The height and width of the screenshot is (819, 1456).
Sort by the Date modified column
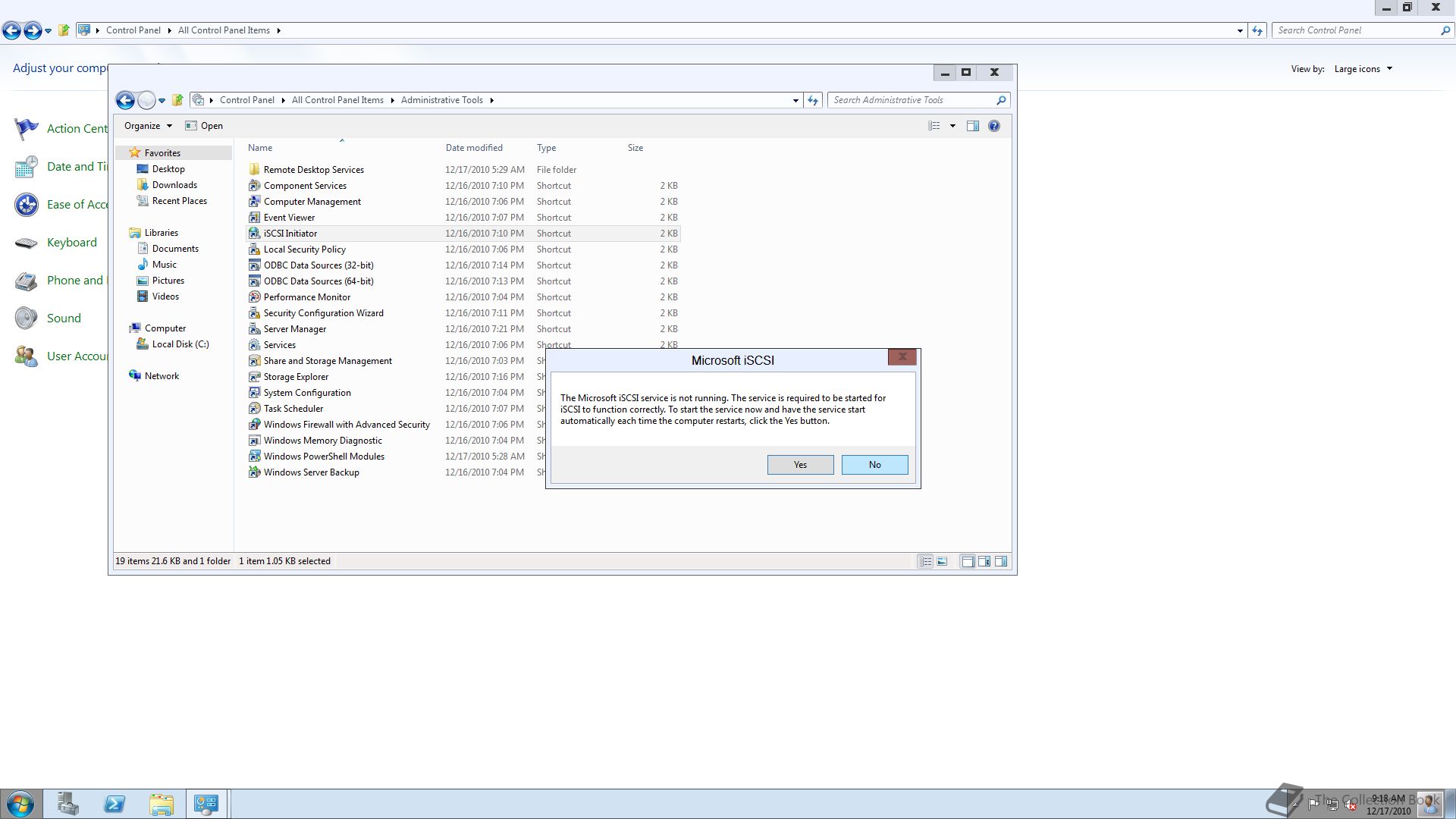click(x=474, y=148)
